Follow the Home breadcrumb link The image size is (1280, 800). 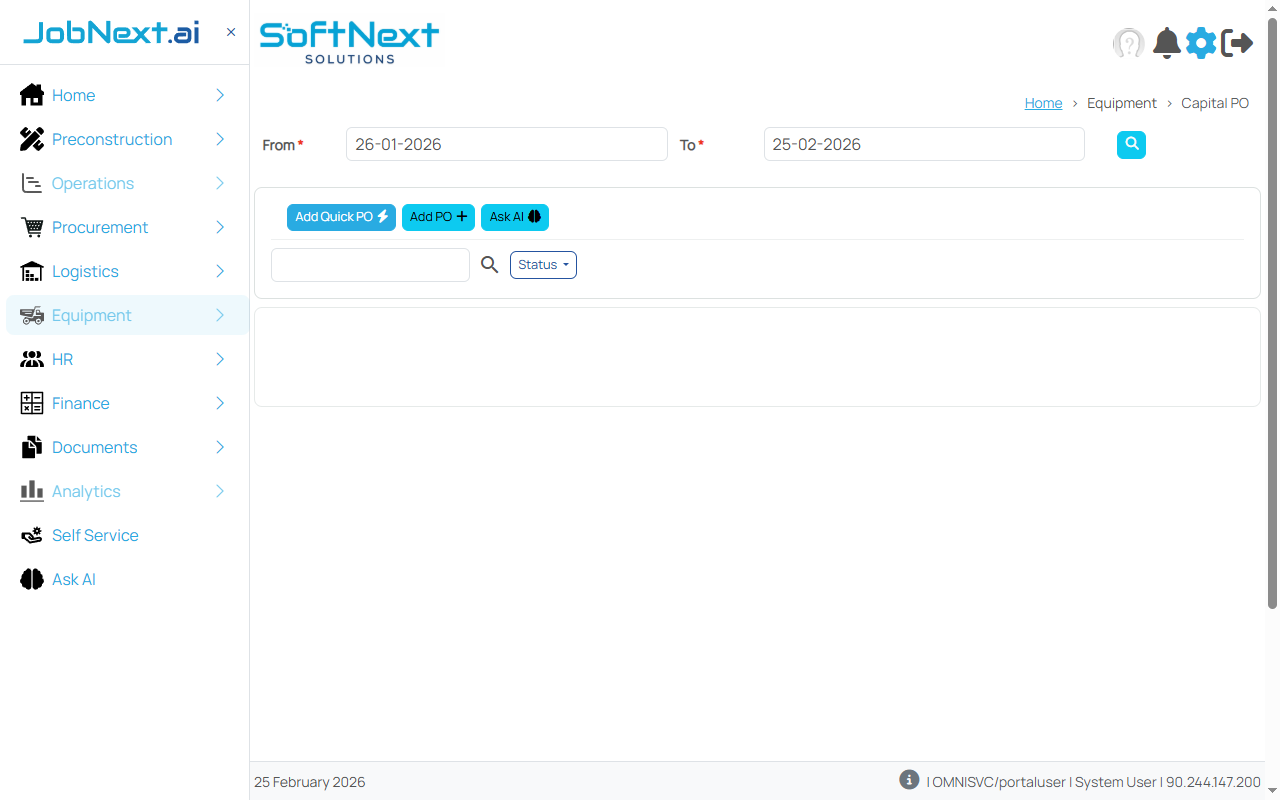click(1043, 103)
